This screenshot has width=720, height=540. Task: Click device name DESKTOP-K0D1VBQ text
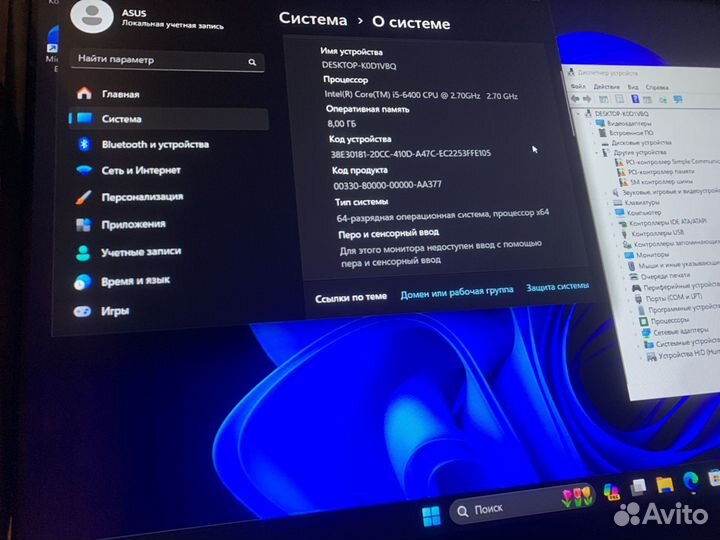tap(359, 66)
